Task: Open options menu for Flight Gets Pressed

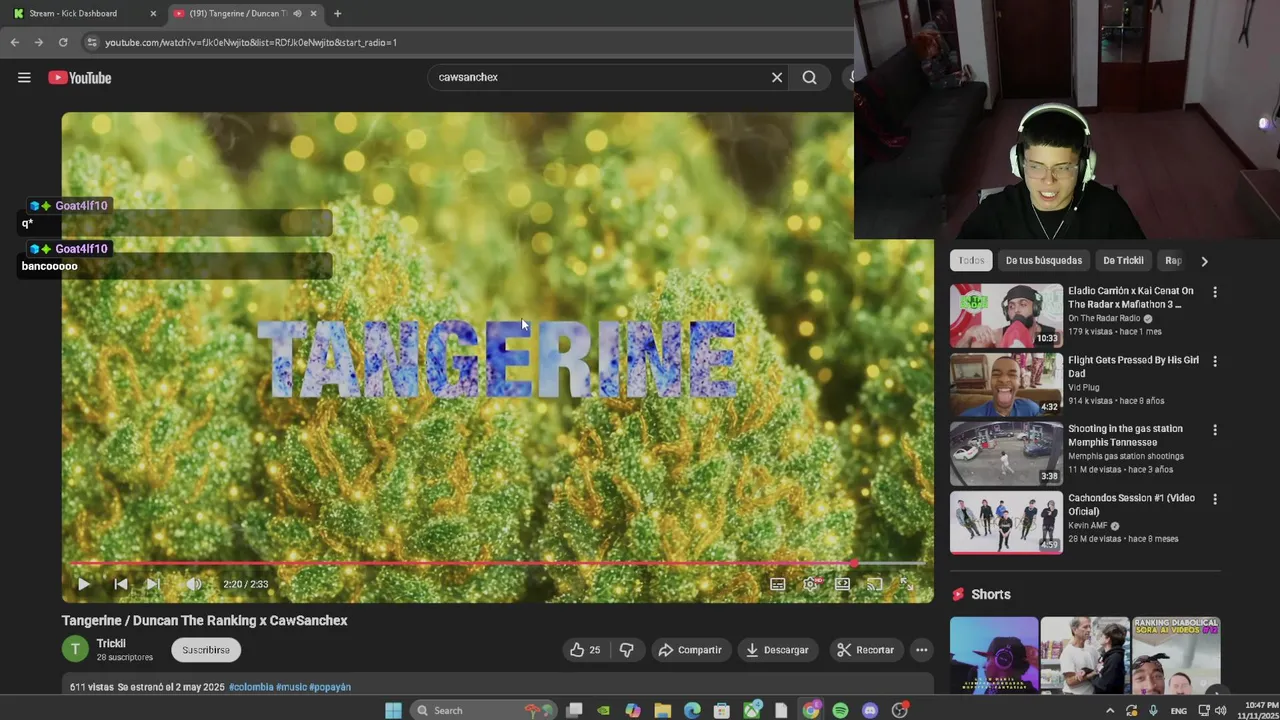Action: (1215, 361)
